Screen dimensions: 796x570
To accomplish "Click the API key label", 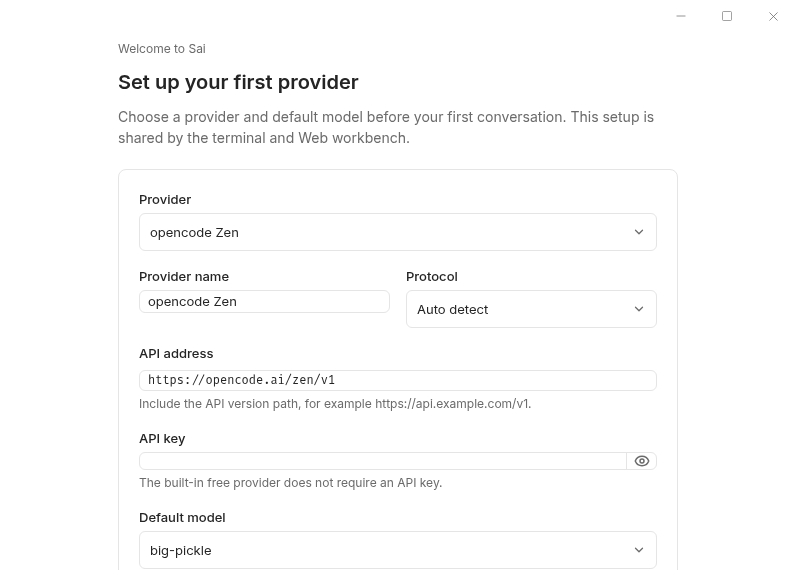I will [x=162, y=439].
